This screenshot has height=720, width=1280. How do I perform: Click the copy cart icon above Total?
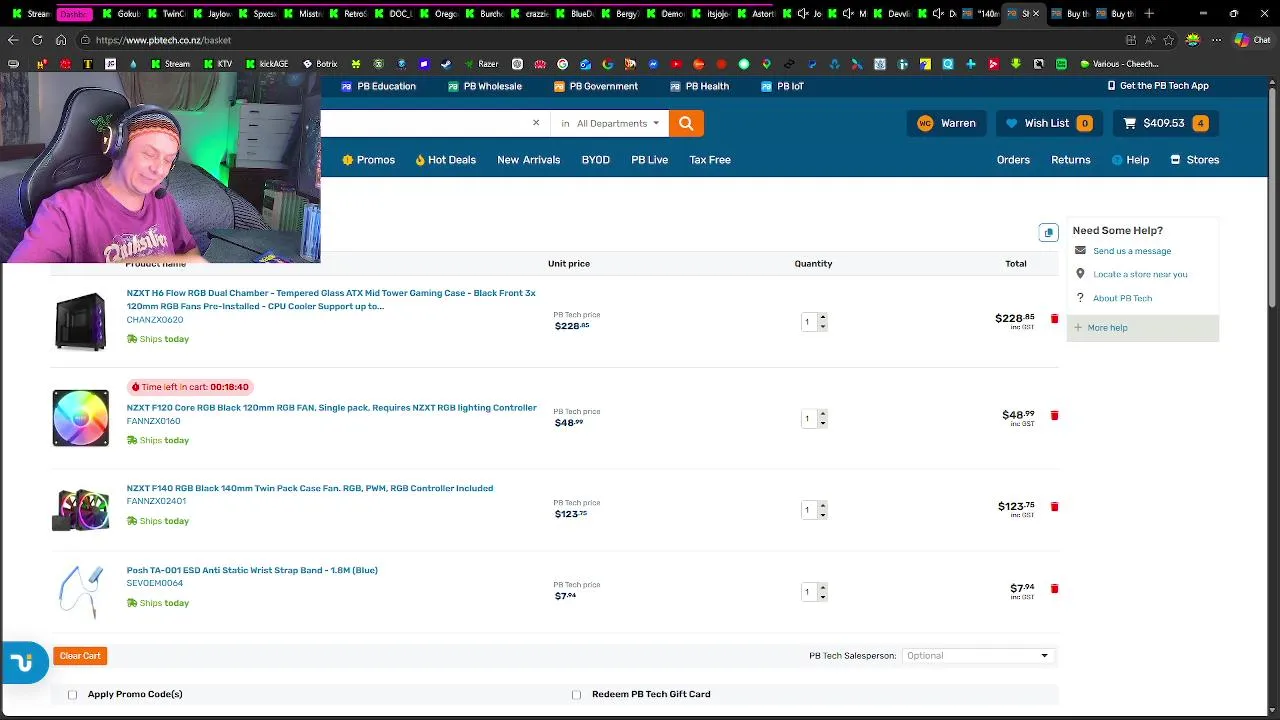click(1048, 232)
